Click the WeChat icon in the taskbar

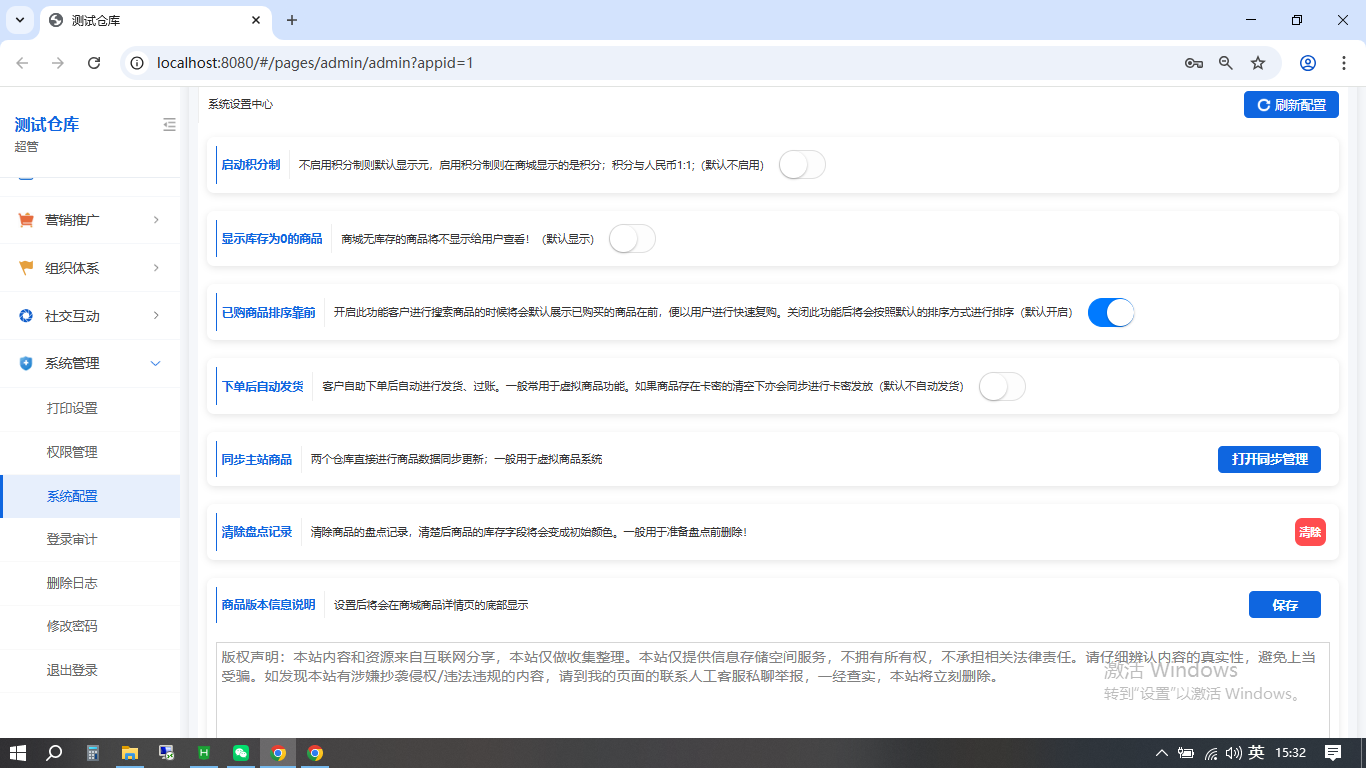click(x=240, y=753)
